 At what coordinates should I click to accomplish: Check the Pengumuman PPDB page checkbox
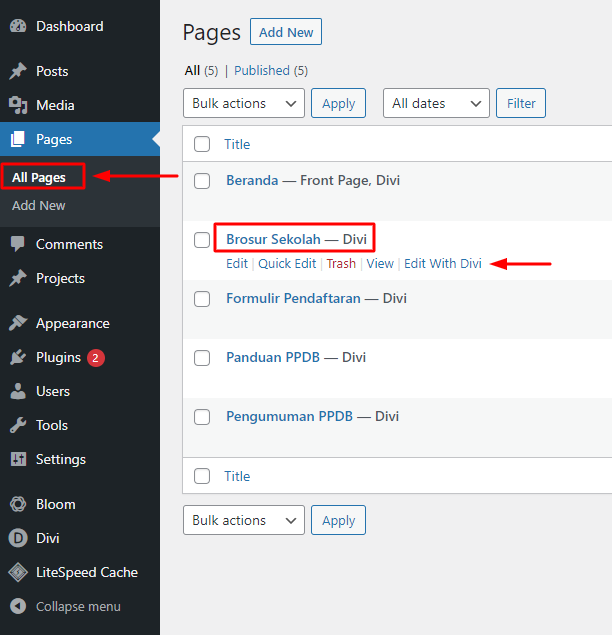tap(202, 417)
